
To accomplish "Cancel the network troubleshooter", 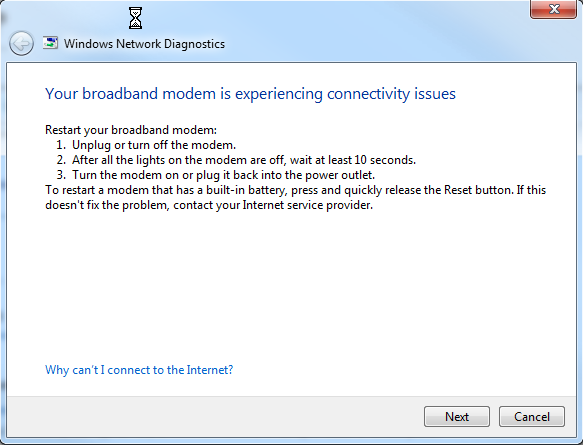I will (532, 416).
